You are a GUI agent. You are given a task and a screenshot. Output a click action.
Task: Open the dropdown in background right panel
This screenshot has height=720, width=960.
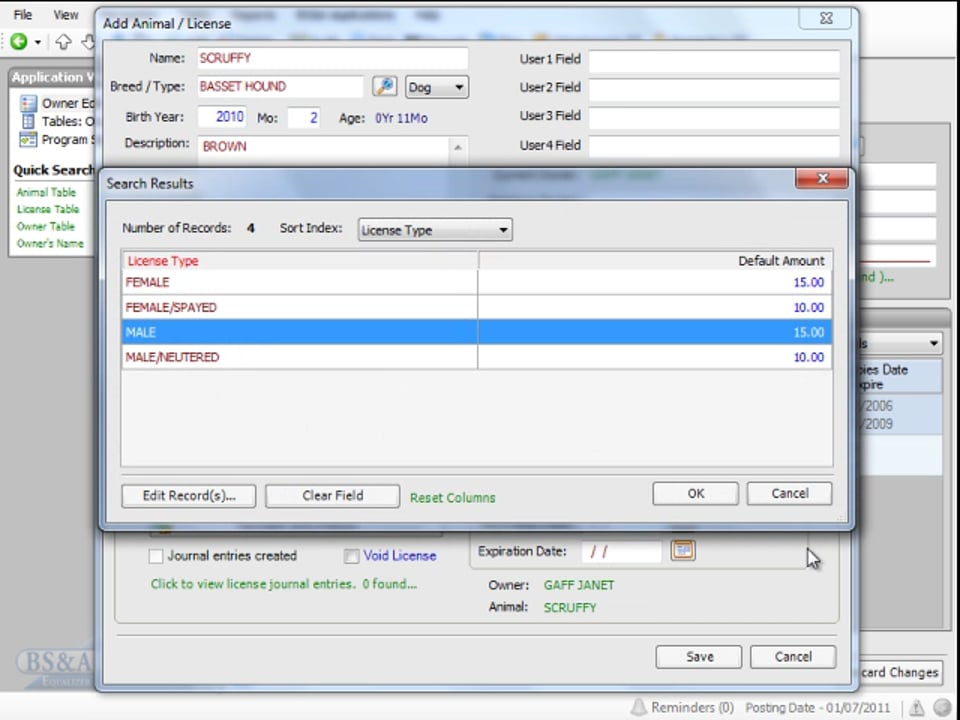tap(934, 343)
